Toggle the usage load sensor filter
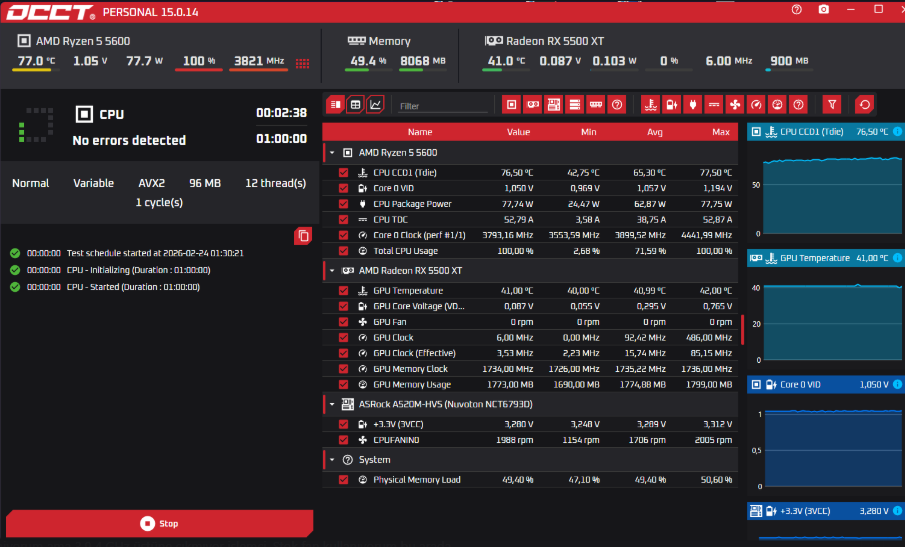 [x=777, y=104]
